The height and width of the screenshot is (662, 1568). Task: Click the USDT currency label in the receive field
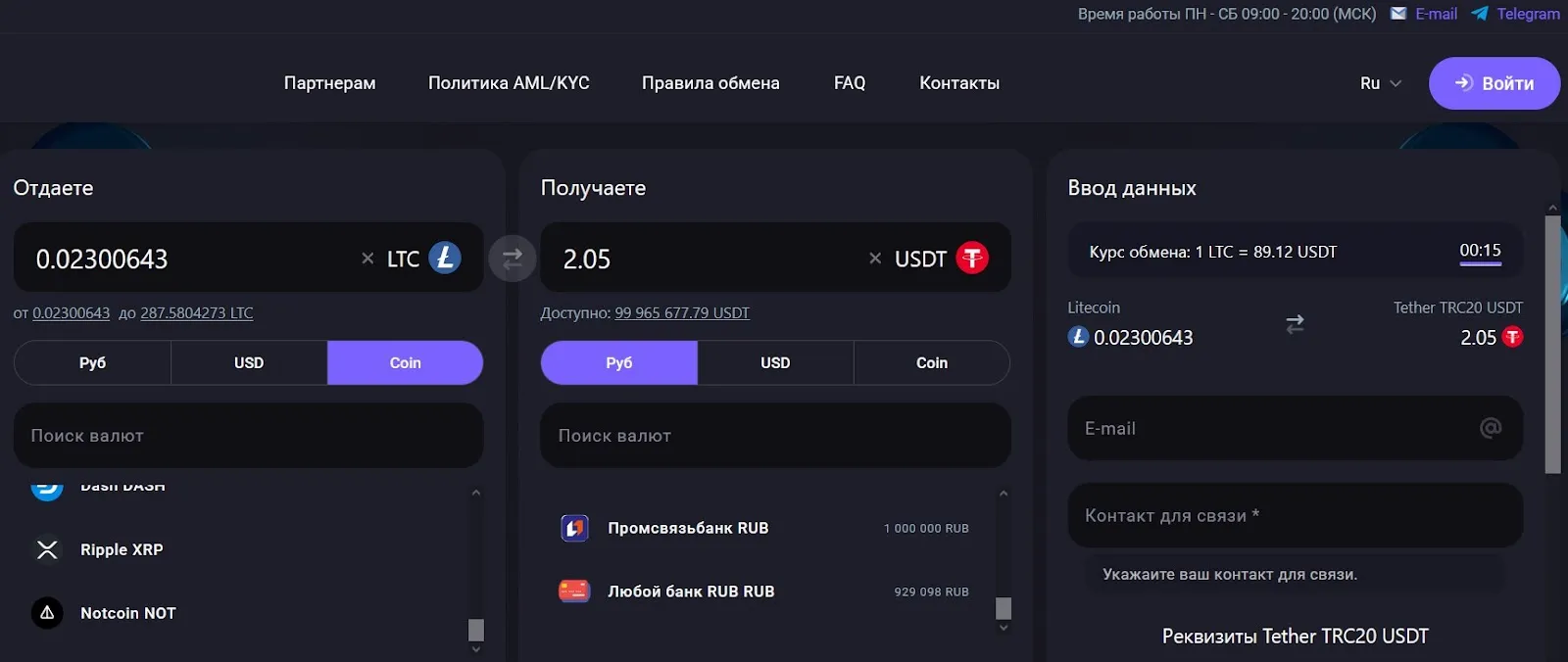tap(920, 259)
